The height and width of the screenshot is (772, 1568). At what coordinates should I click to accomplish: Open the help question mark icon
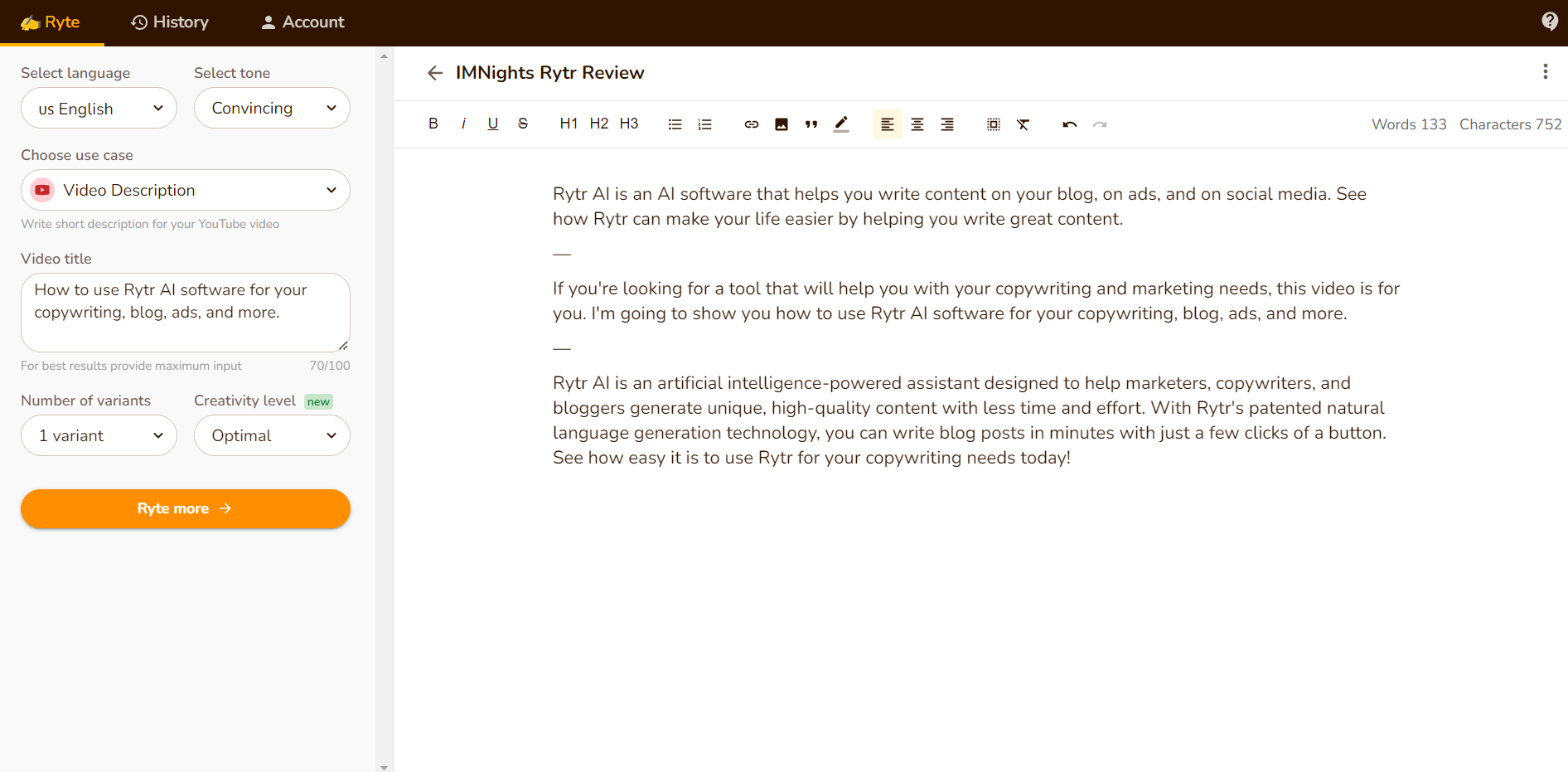tap(1550, 22)
